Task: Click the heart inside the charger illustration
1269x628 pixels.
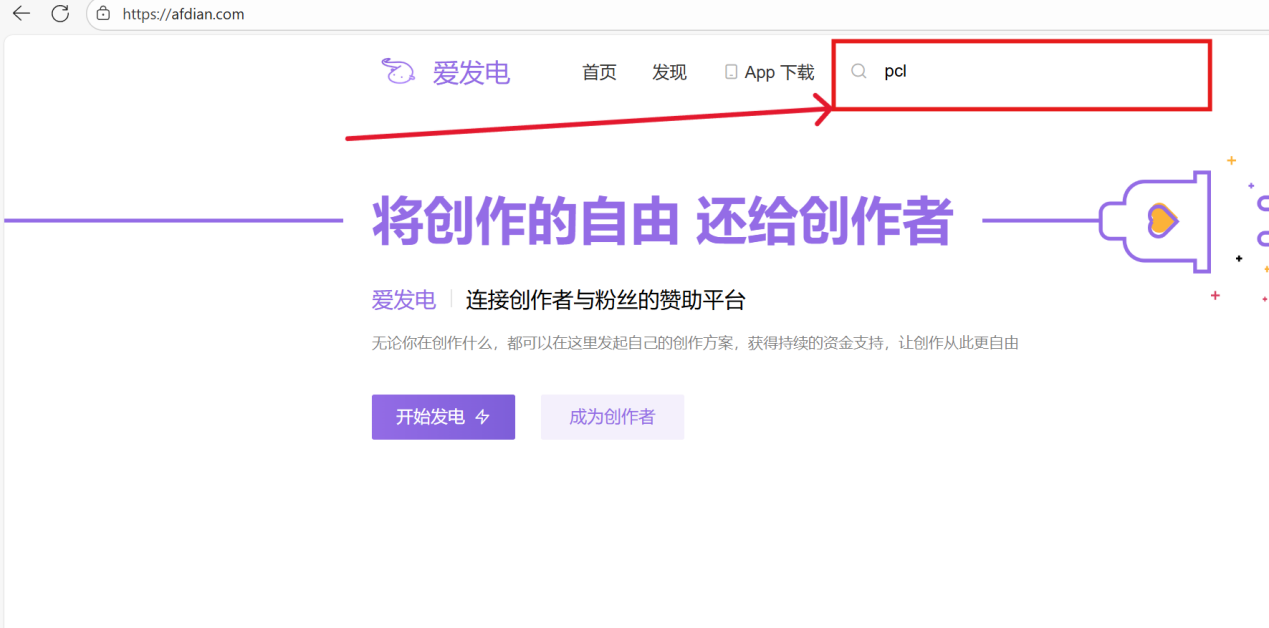Action: pos(1163,218)
